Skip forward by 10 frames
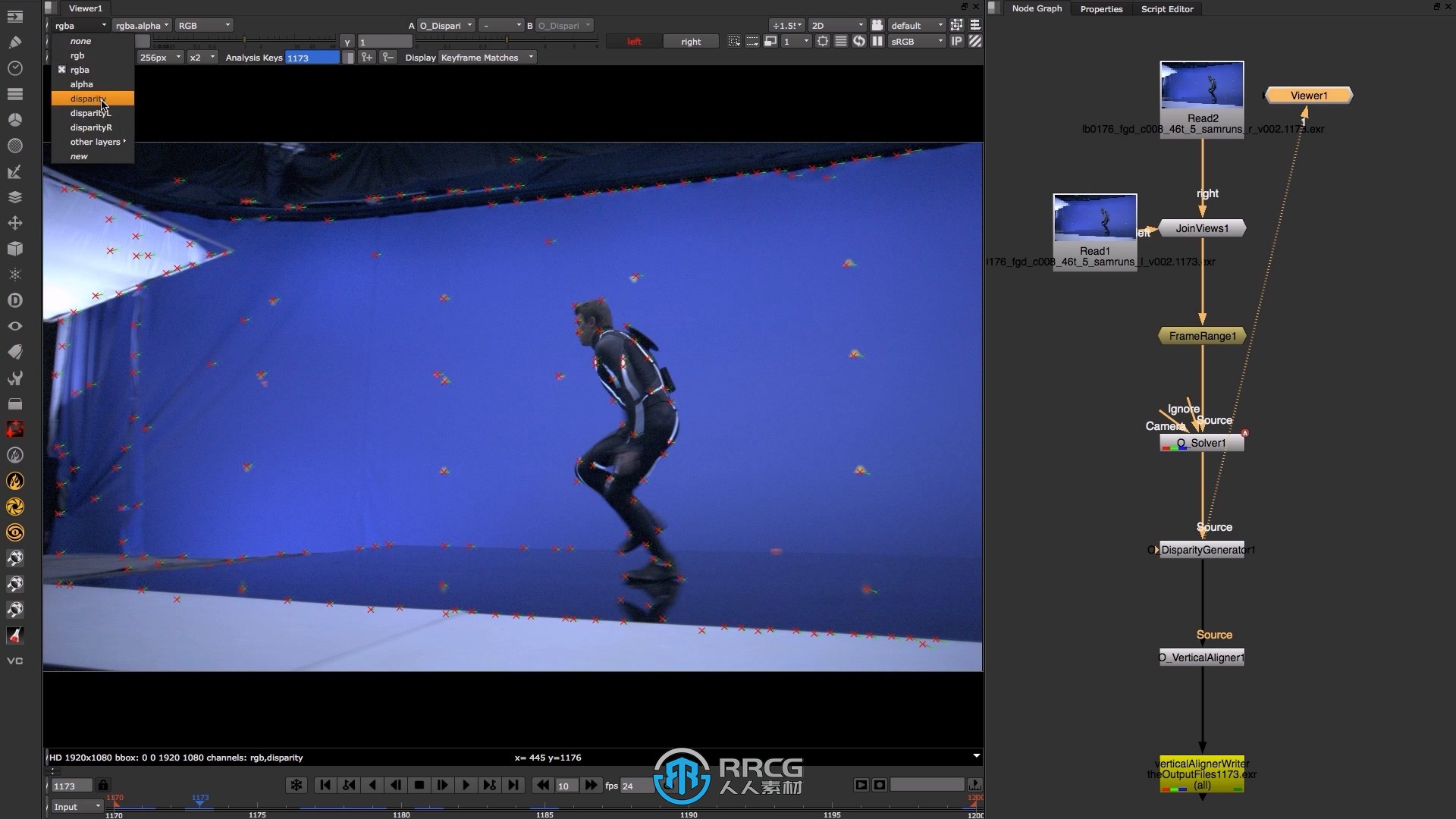Screen dimensions: 1456x819 tap(591, 785)
